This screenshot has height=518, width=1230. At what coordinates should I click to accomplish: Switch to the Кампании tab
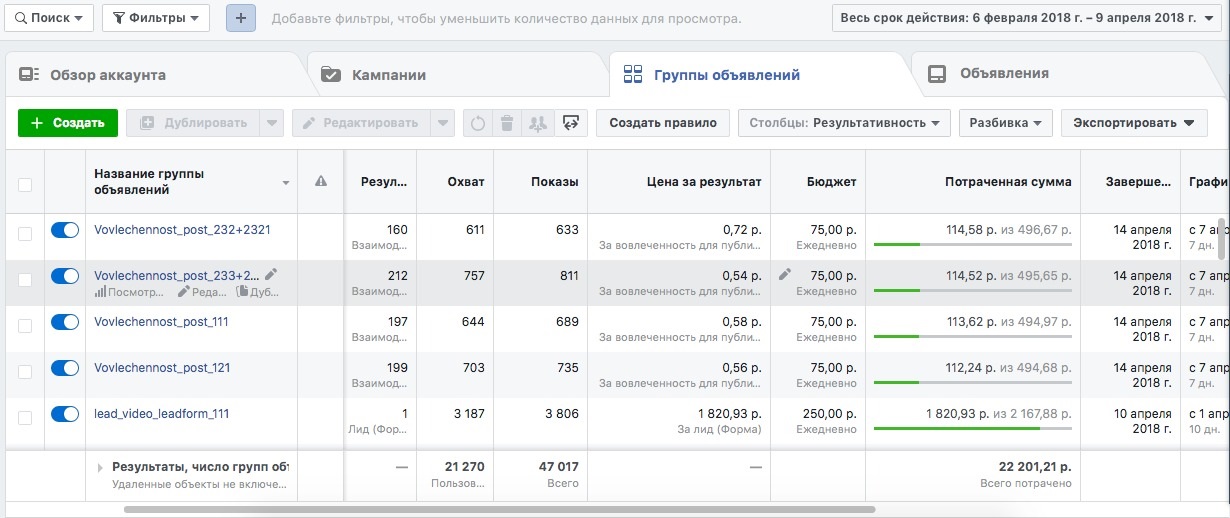(388, 75)
